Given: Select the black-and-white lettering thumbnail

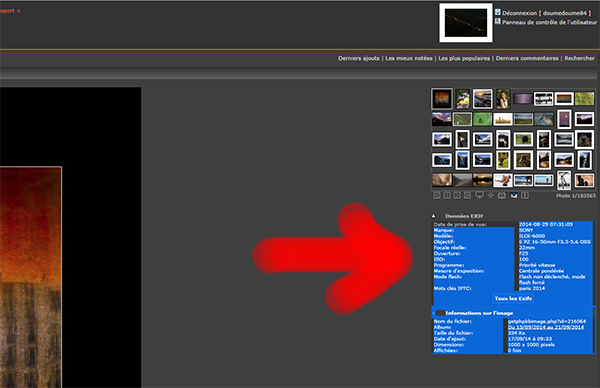Looking at the screenshot, I should pos(543,99).
